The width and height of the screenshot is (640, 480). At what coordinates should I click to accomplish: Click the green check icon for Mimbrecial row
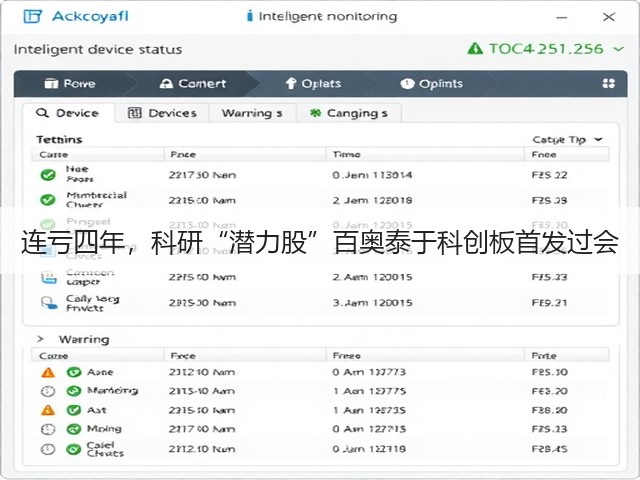tap(48, 200)
